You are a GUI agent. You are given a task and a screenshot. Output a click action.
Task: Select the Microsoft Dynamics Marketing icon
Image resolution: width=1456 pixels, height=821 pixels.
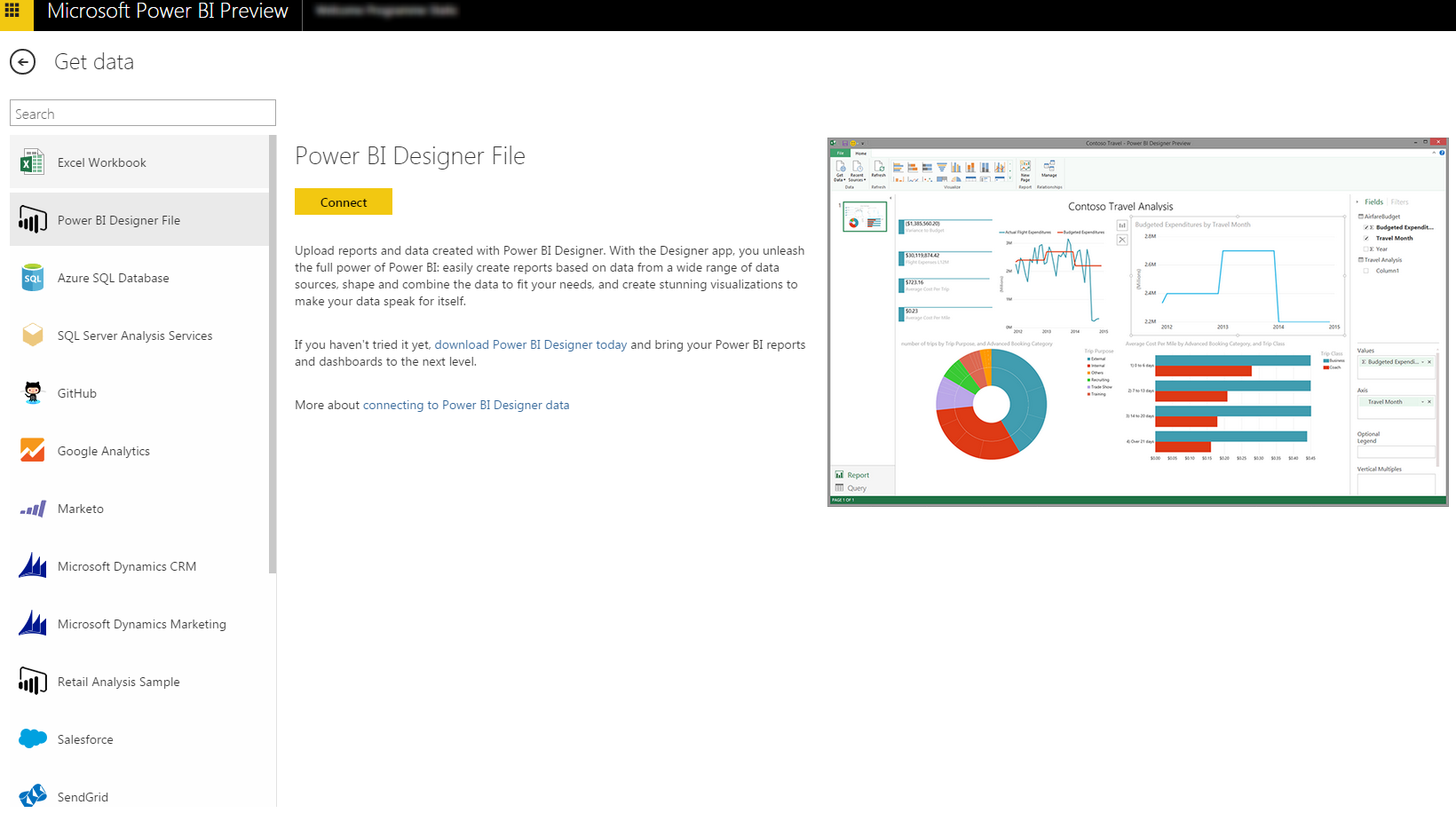click(33, 623)
